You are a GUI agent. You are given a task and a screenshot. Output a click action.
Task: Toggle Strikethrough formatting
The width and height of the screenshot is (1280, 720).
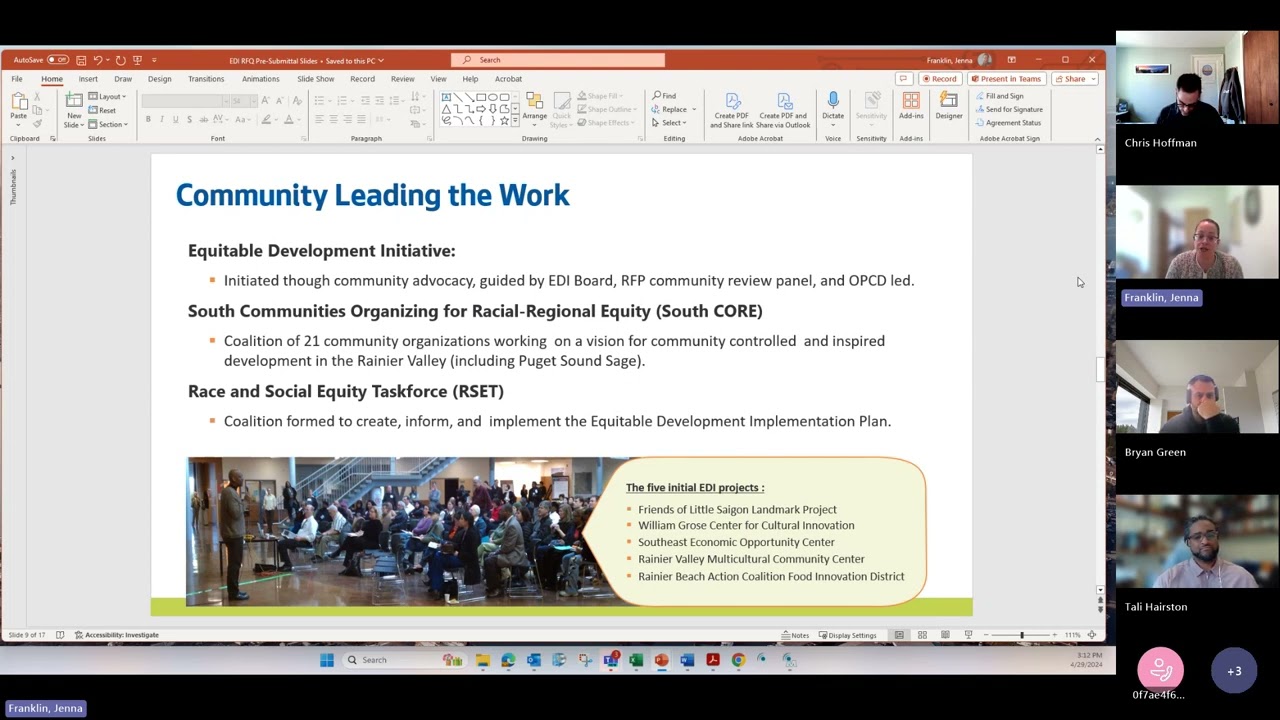tap(202, 119)
